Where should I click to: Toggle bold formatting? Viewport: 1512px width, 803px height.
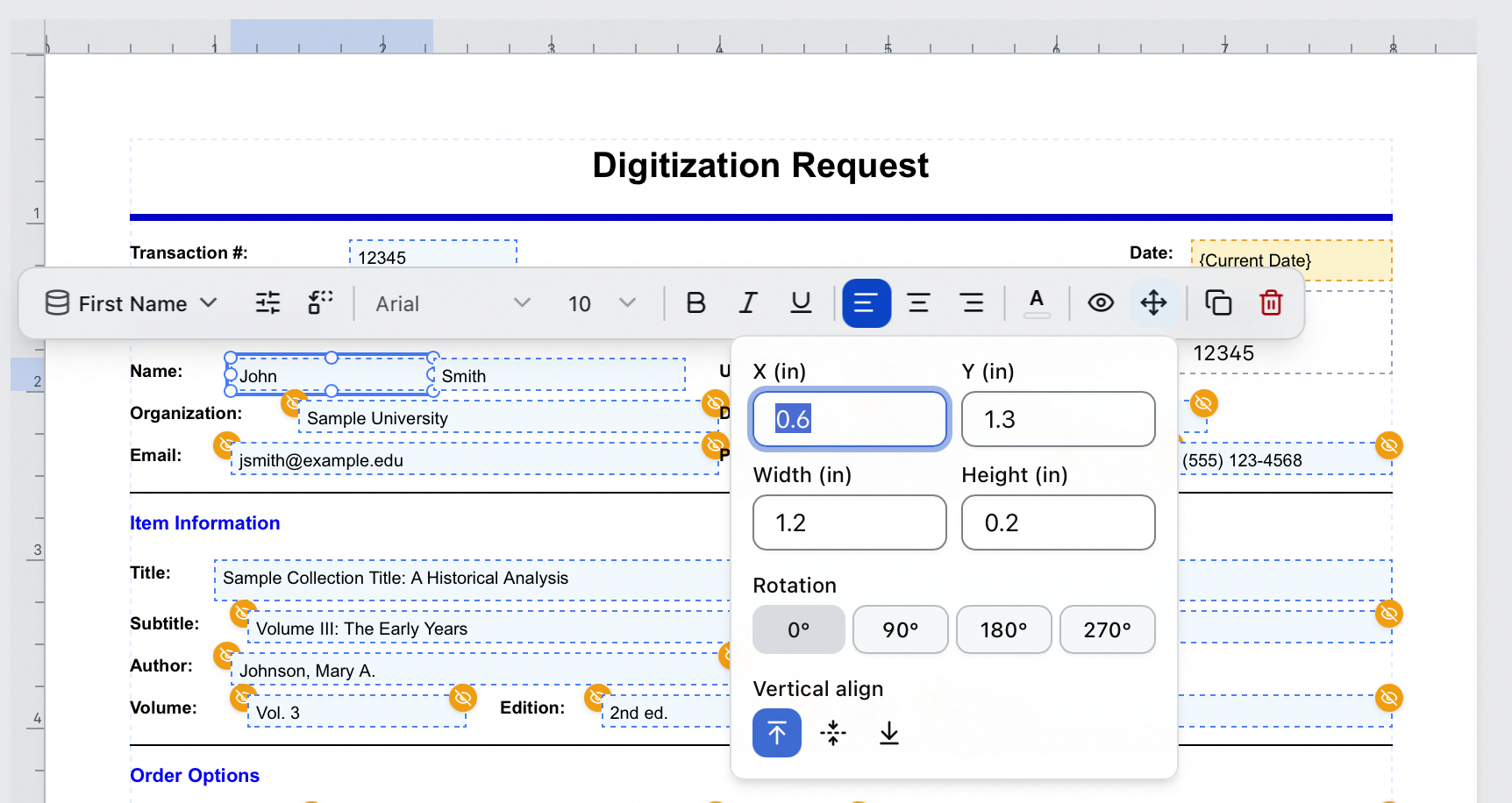695,303
